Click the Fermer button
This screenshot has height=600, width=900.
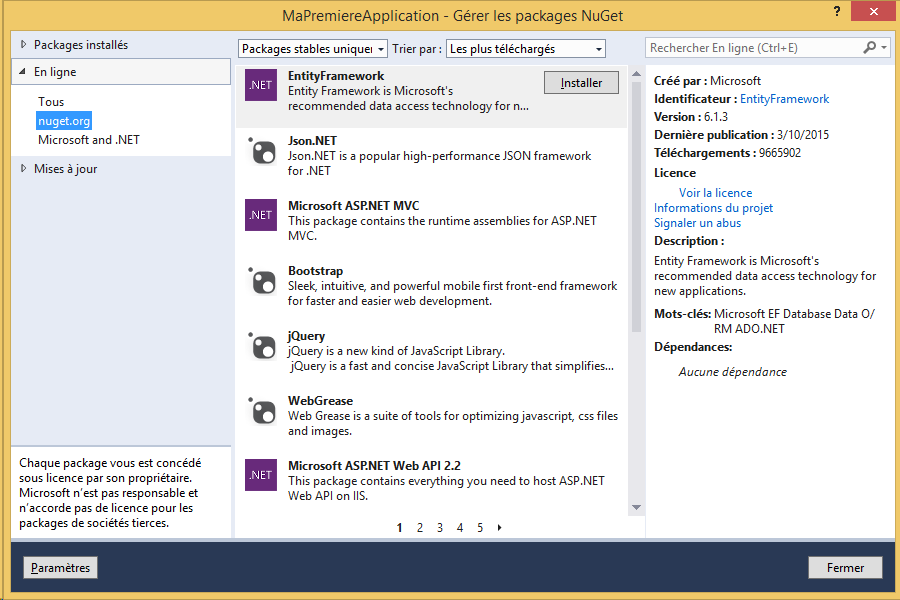click(x=845, y=567)
